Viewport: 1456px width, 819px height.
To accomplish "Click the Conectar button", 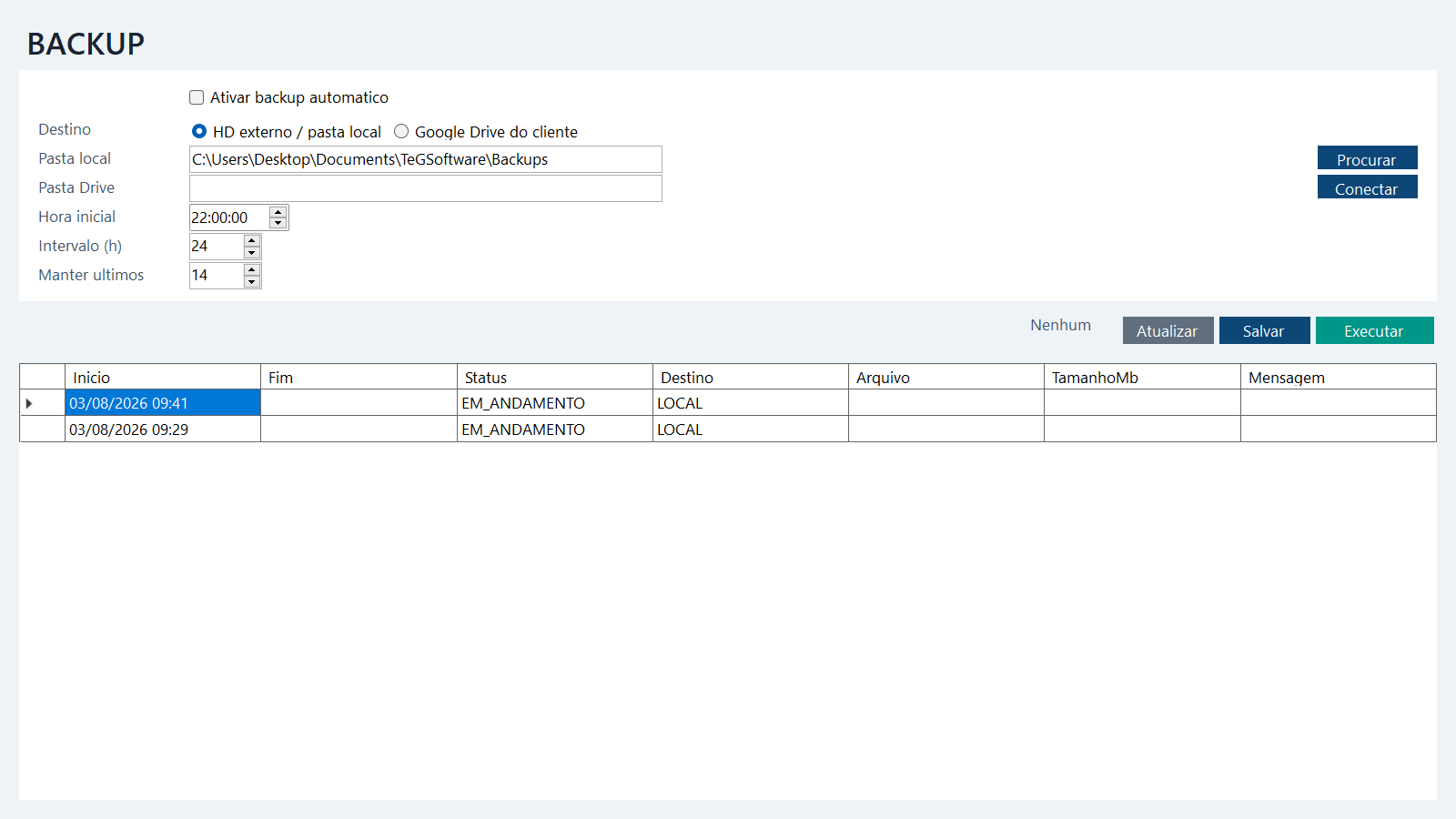I will (x=1367, y=187).
